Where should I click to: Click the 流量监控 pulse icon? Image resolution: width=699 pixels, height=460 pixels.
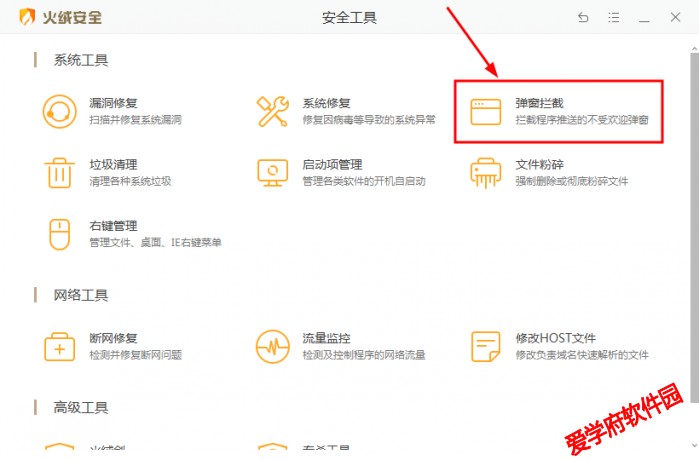pyautogui.click(x=272, y=347)
